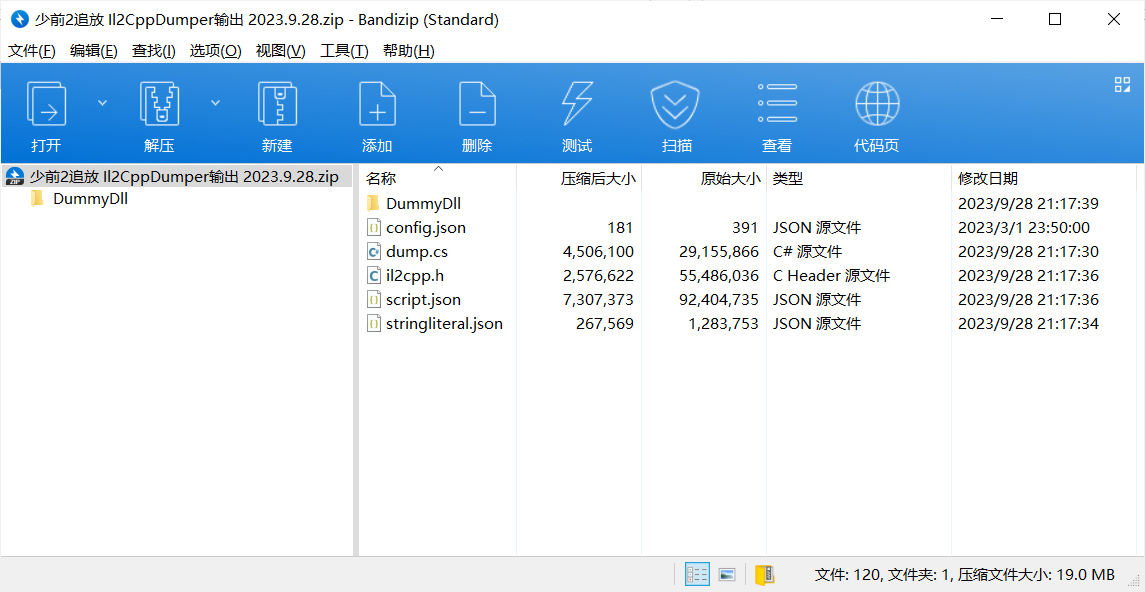Run the archive Test (测试) tool
This screenshot has height=592, width=1145.
point(577,104)
